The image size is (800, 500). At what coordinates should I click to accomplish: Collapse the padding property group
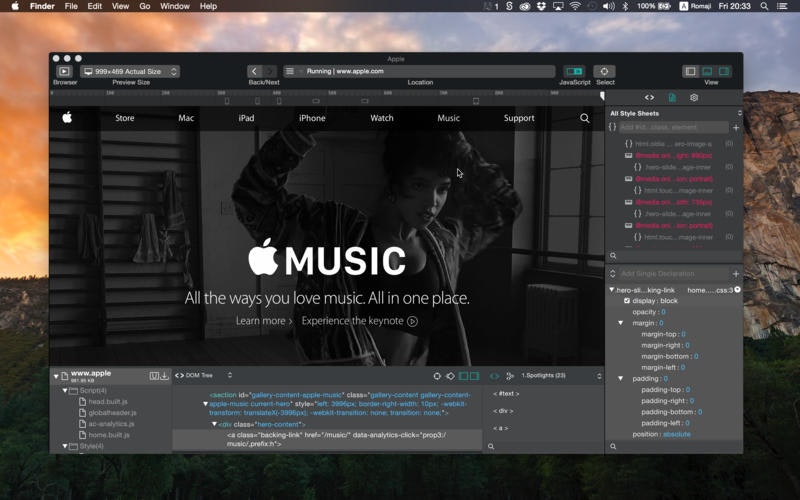620,379
